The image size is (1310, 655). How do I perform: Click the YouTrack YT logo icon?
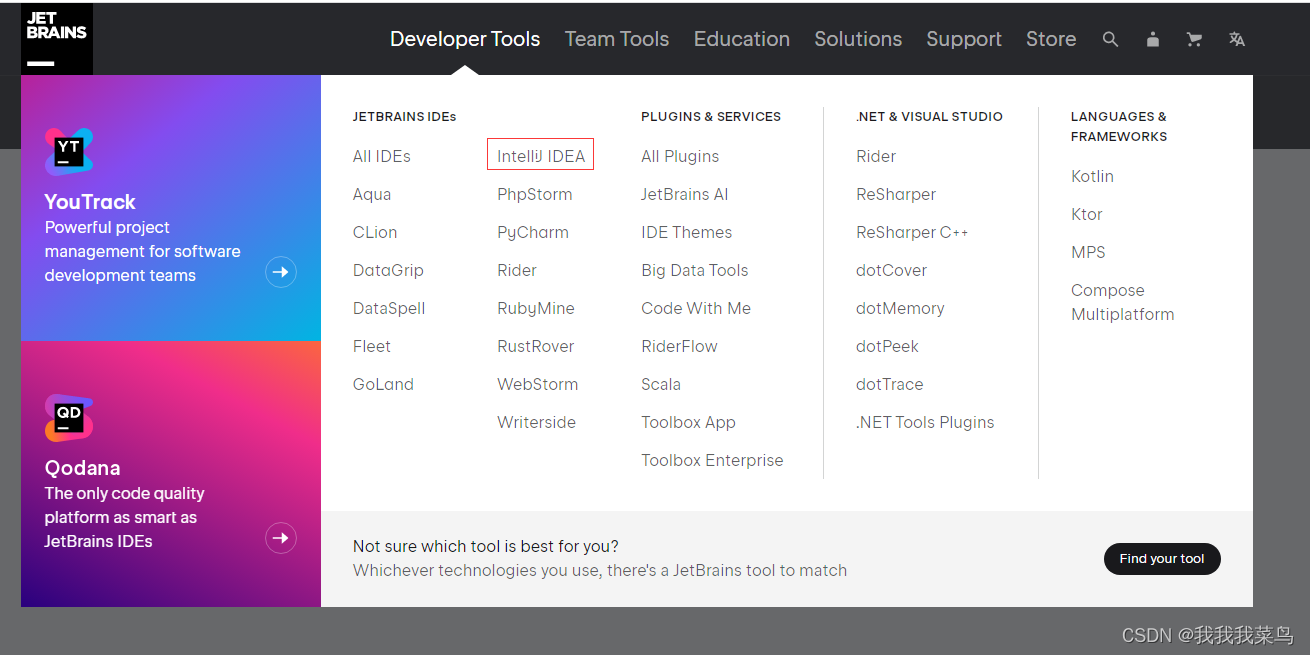click(69, 152)
